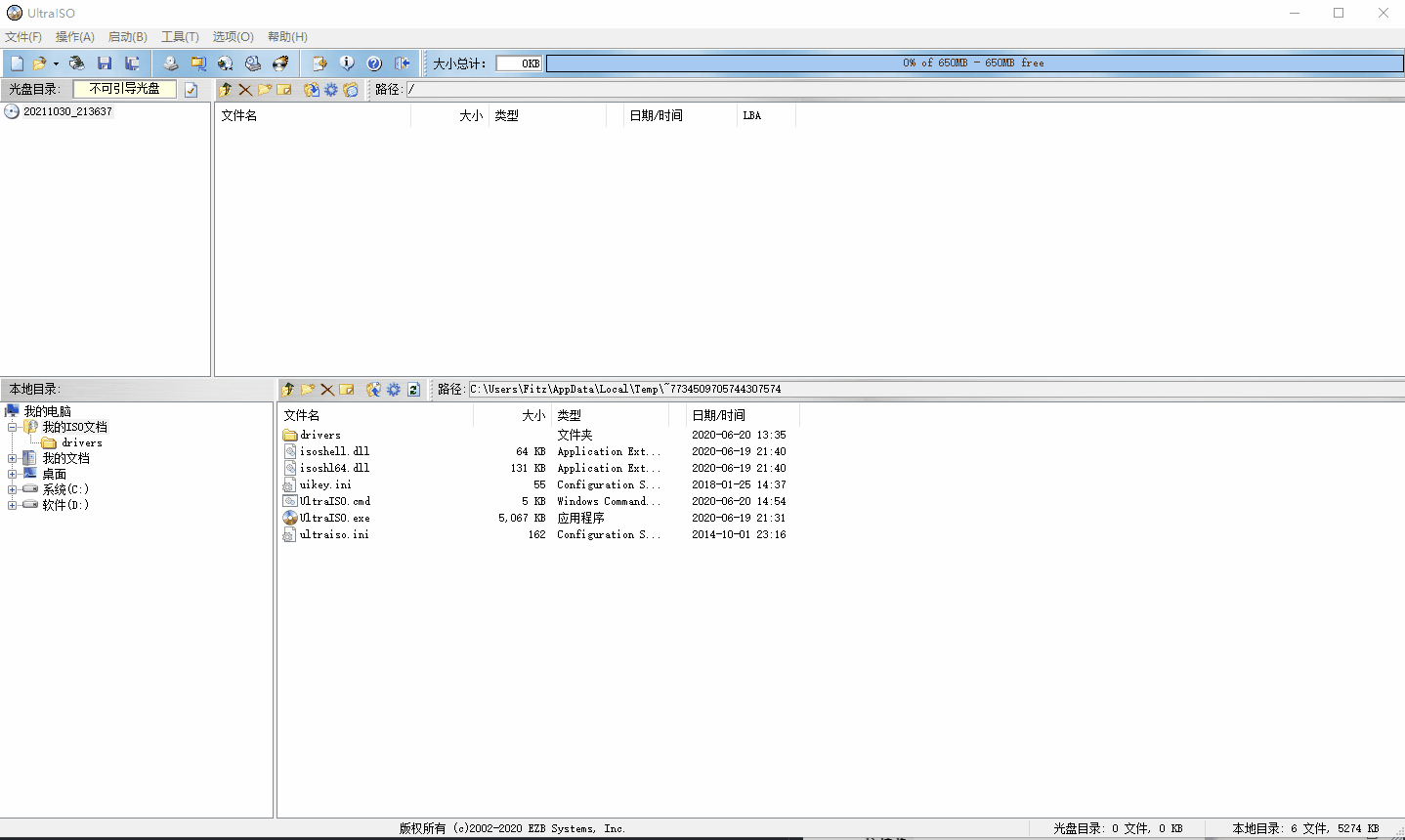Click the Save floppy disk icon

[x=105, y=63]
